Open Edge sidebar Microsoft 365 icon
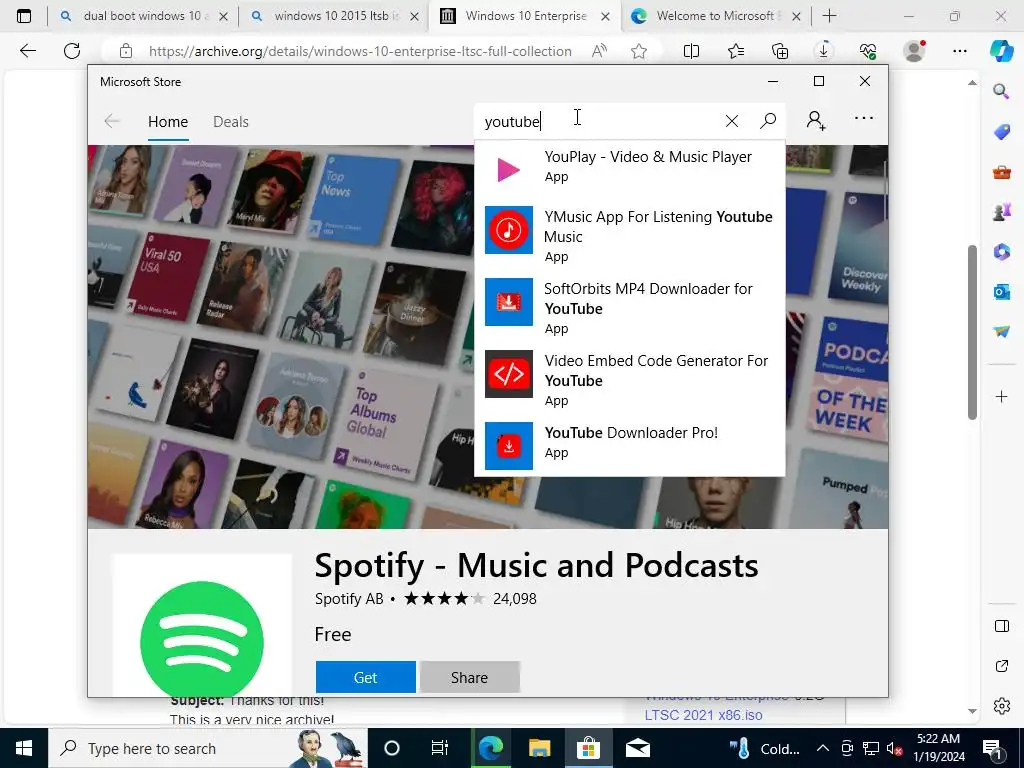The height and width of the screenshot is (768, 1024). pos(1001,251)
